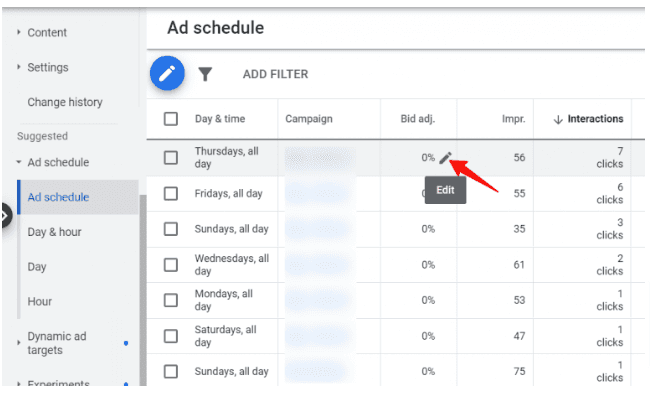Open the Hour view in sidebar

tap(40, 301)
